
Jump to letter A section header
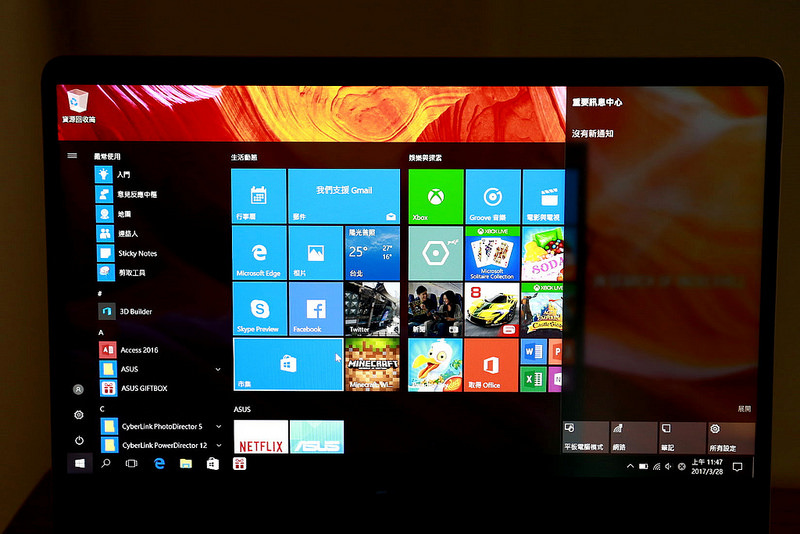[101, 332]
